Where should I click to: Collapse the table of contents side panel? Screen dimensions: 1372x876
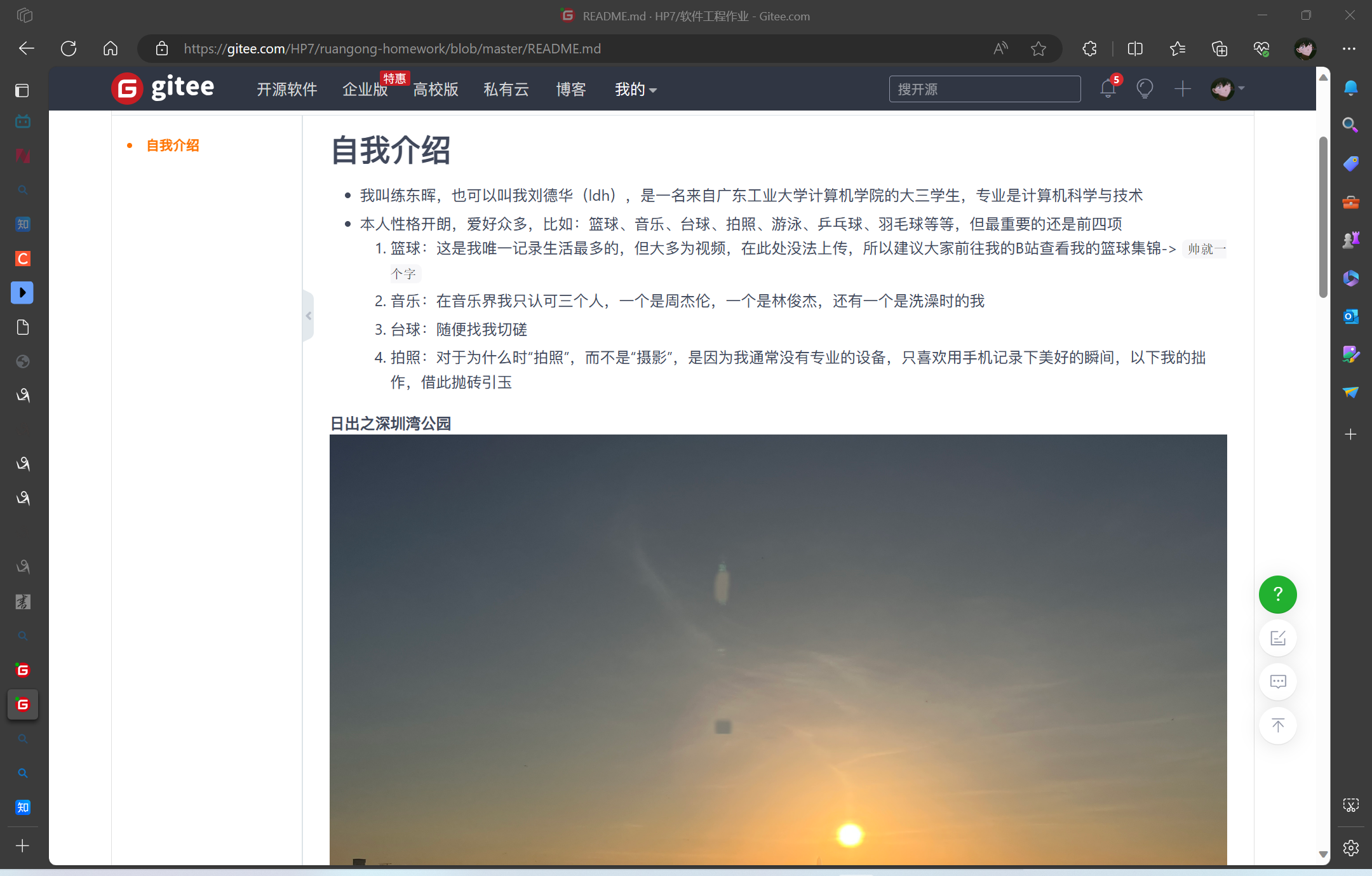[307, 315]
